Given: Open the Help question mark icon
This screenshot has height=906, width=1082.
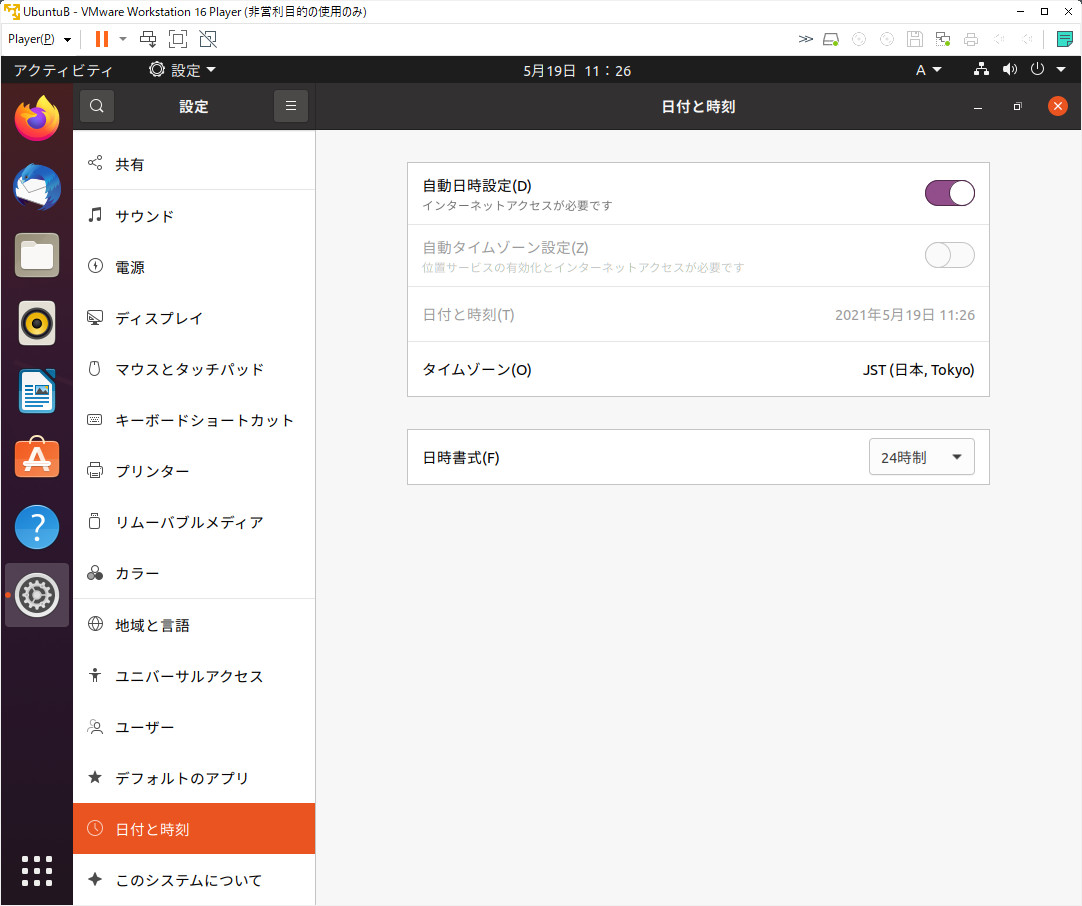Looking at the screenshot, I should (37, 527).
